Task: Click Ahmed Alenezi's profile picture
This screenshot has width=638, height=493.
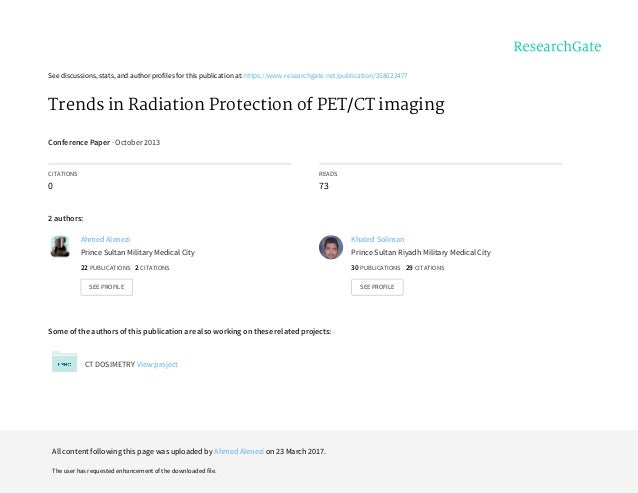Action: [60, 246]
